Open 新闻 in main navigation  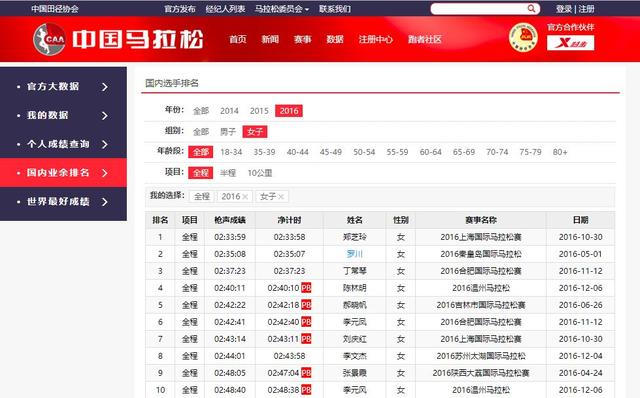pyautogui.click(x=270, y=39)
